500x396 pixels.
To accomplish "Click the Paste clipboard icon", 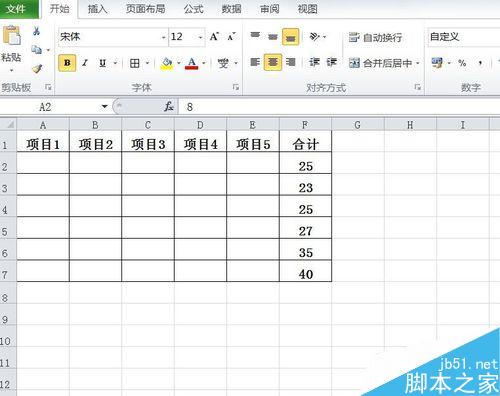I will pyautogui.click(x=11, y=36).
